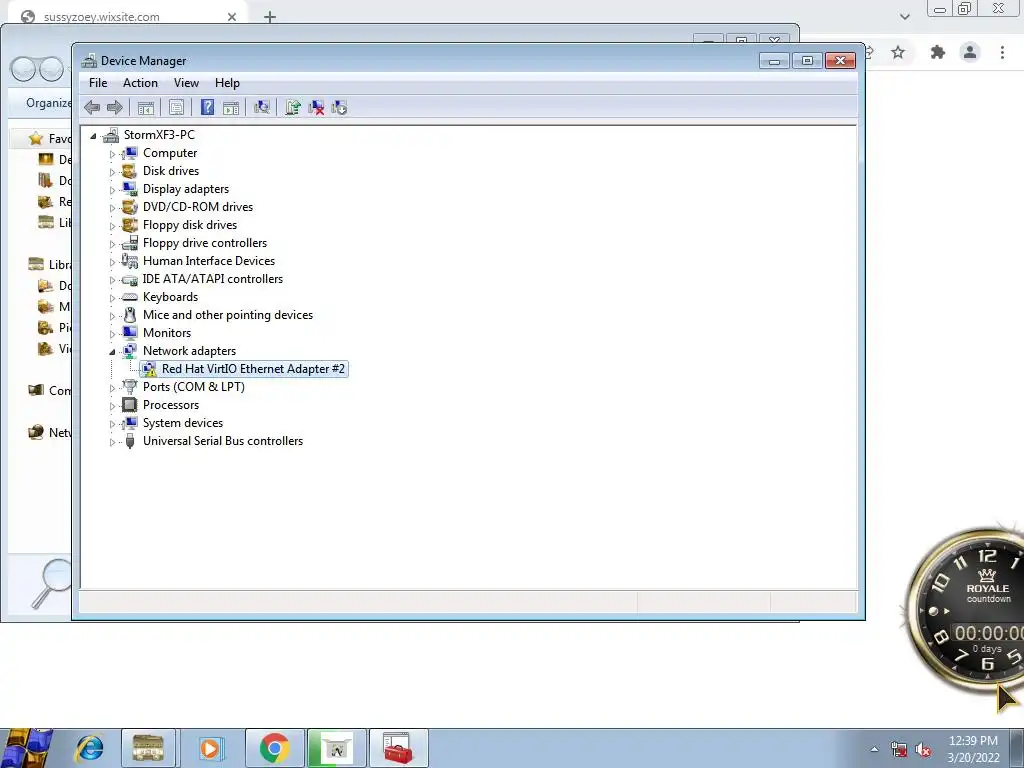1024x768 pixels.
Task: Select the sussyzoey.wixsite.com Chrome tab
Action: click(129, 17)
